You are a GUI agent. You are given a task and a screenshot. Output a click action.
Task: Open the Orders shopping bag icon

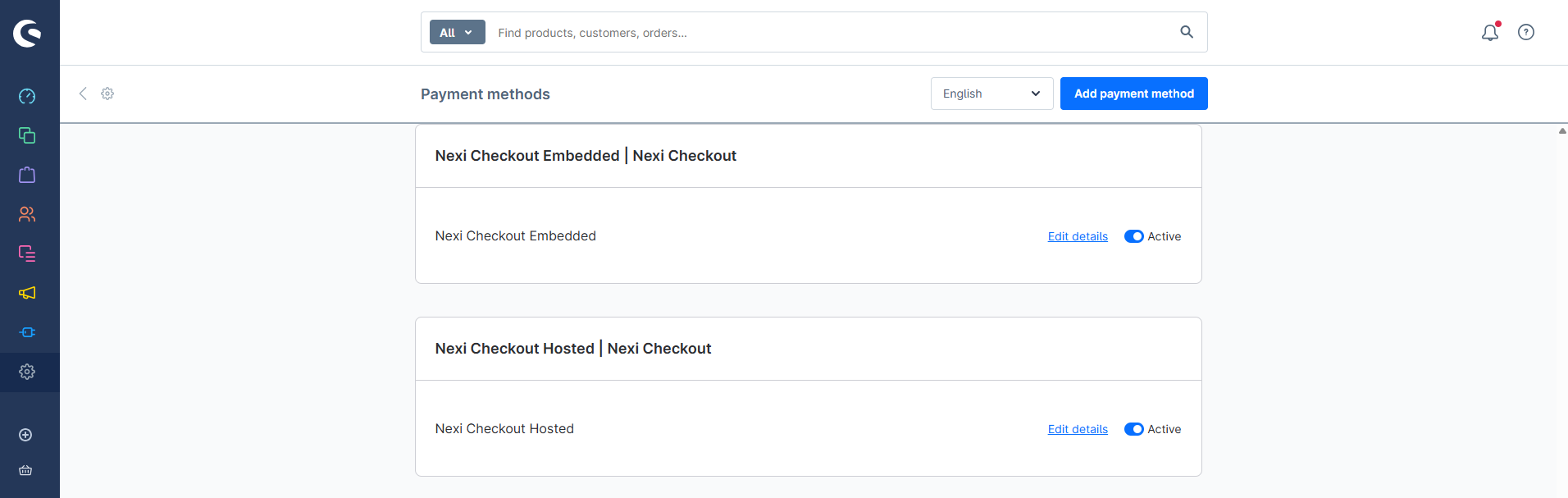27,175
